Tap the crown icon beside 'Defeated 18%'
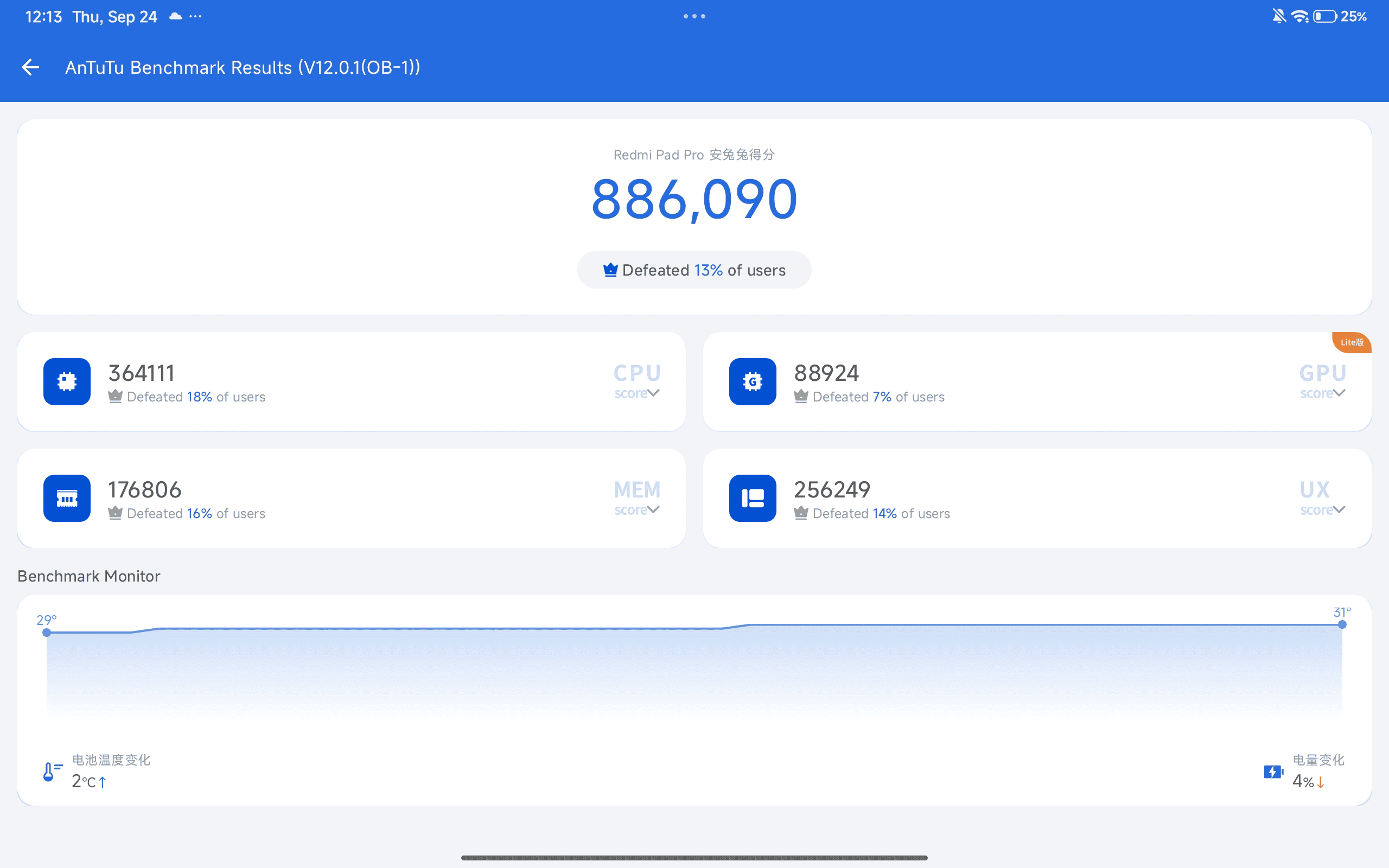This screenshot has height=868, width=1389. click(x=115, y=396)
